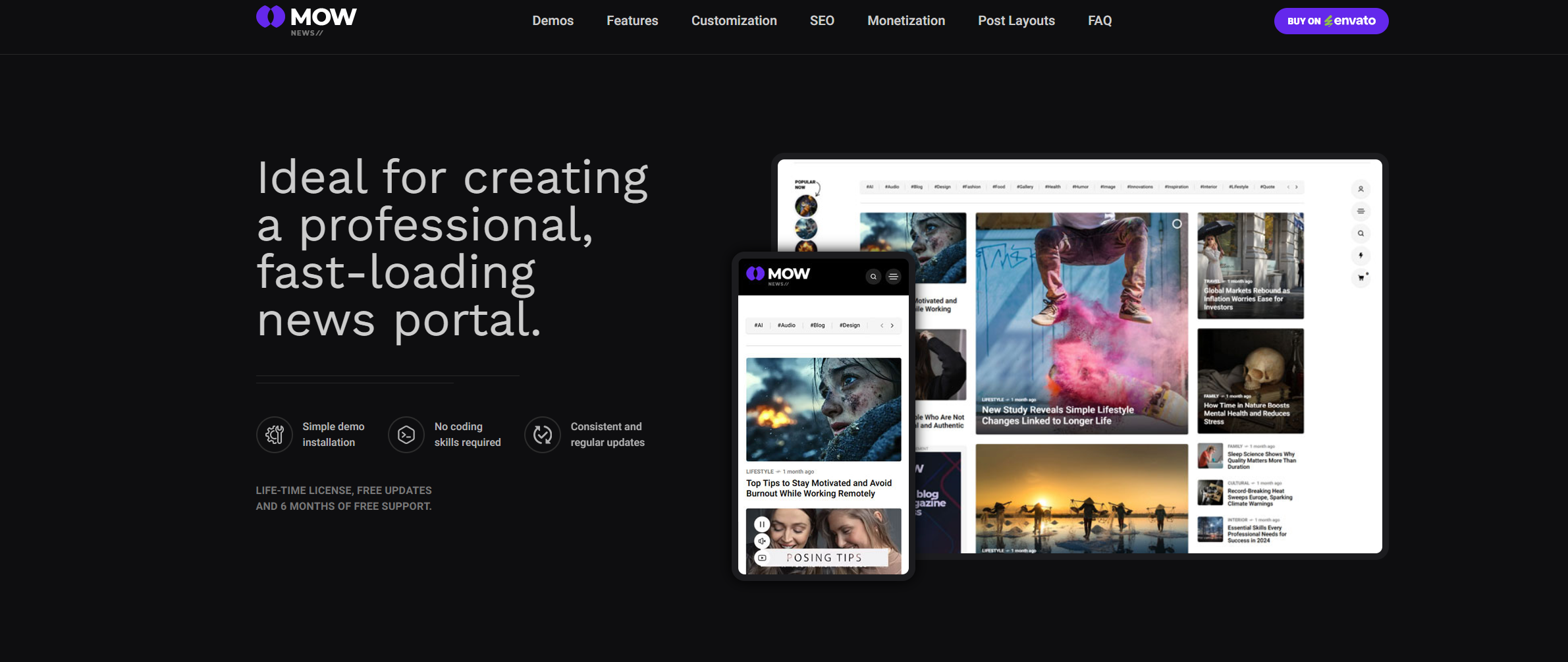This screenshot has height=662, width=1568.
Task: Click the 'Consistent and regular updates' text
Action: coord(607,435)
